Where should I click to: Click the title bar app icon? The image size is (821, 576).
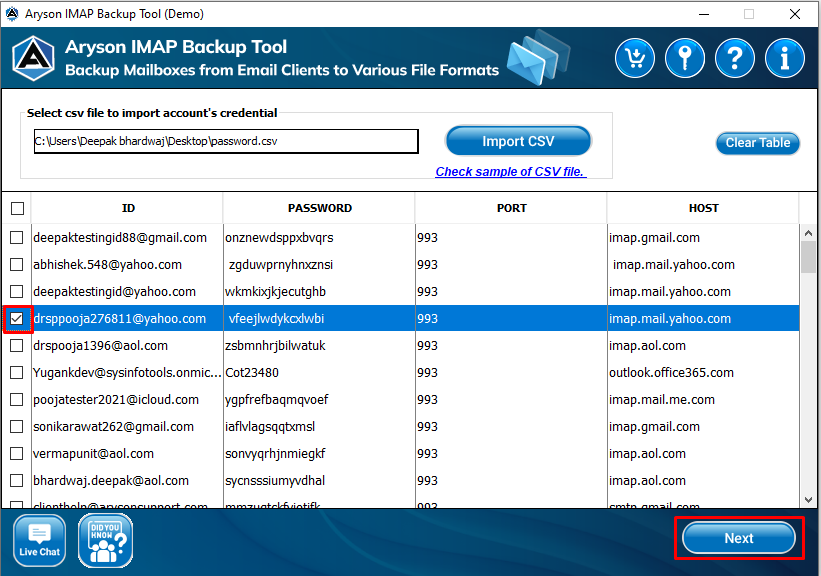click(12, 14)
